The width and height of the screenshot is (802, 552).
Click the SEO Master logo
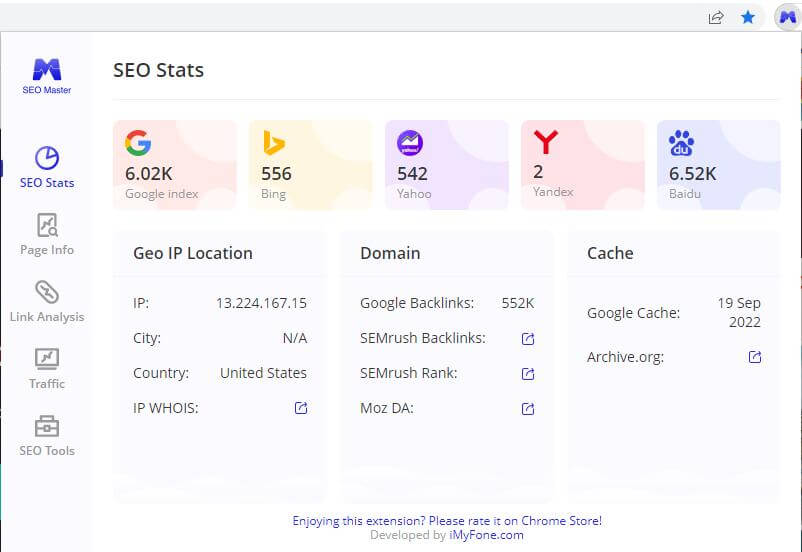[47, 76]
